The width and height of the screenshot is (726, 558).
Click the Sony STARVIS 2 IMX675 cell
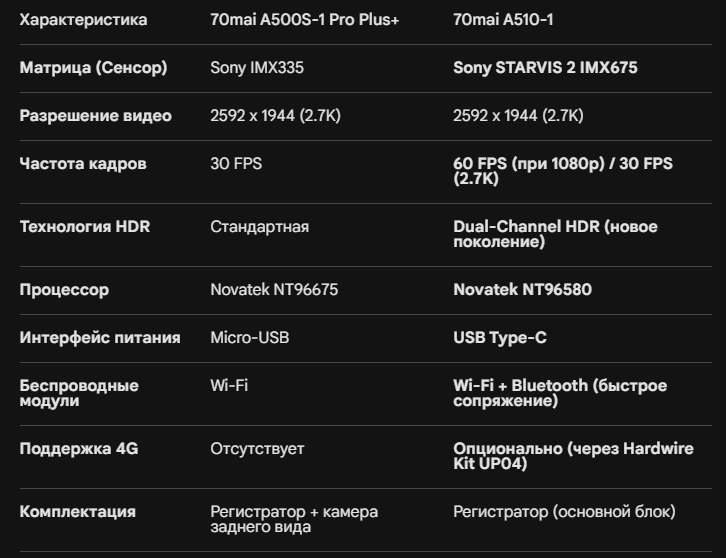pyautogui.click(x=545, y=68)
